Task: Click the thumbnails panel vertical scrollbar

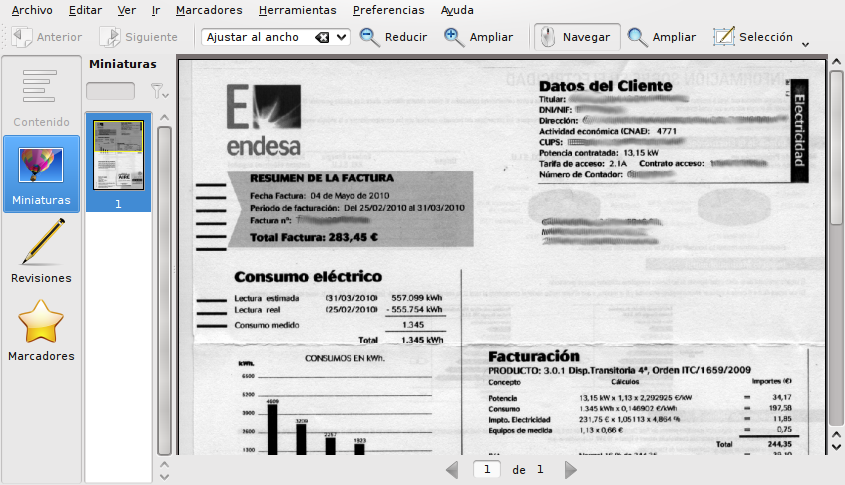Action: [164, 291]
